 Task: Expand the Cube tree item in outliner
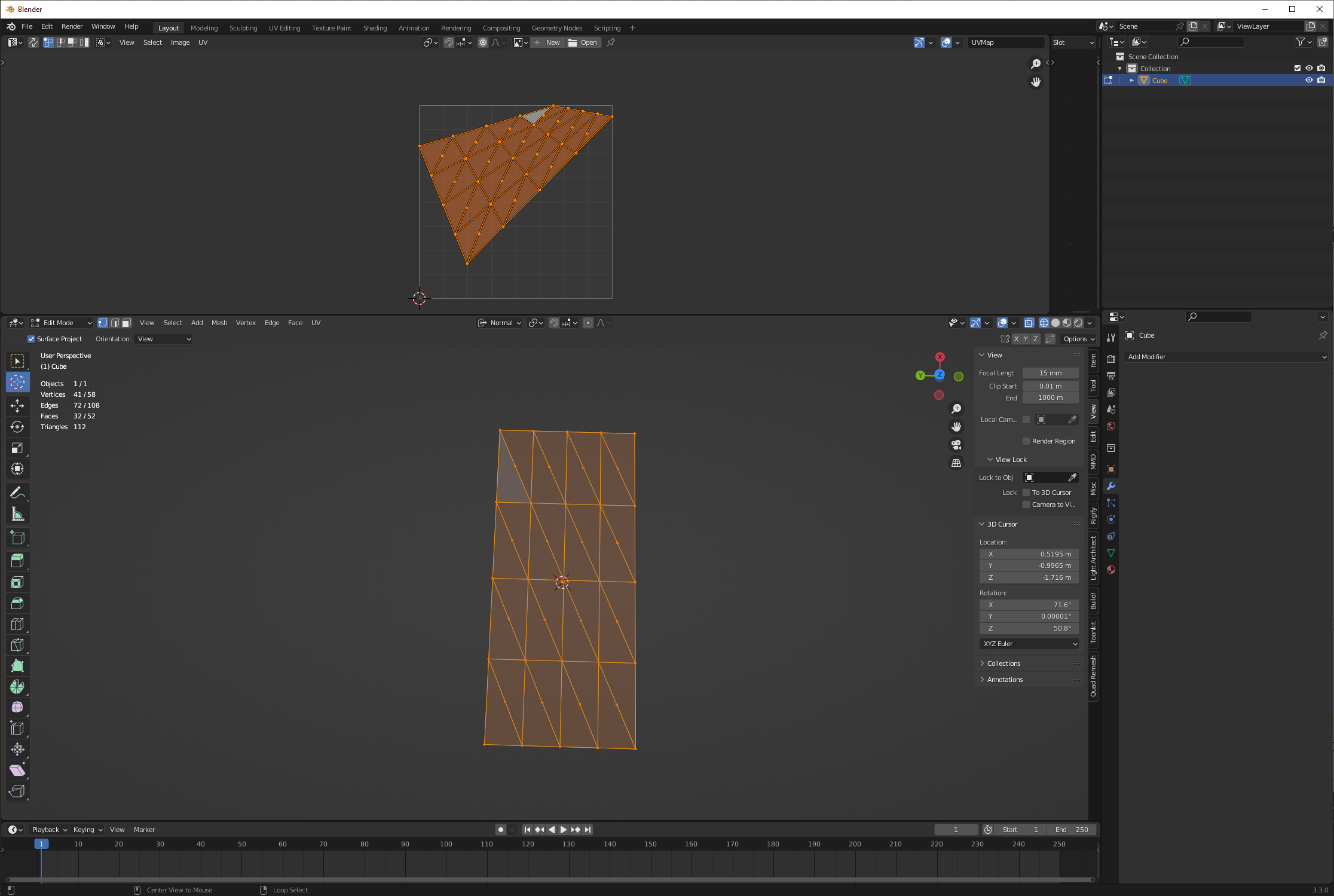tap(1131, 80)
